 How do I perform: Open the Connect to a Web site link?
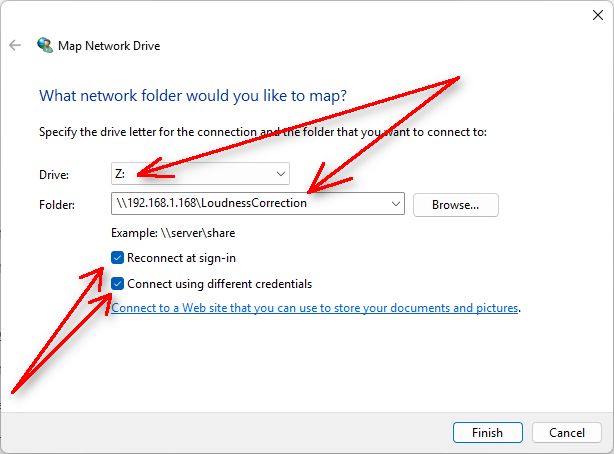[315, 308]
